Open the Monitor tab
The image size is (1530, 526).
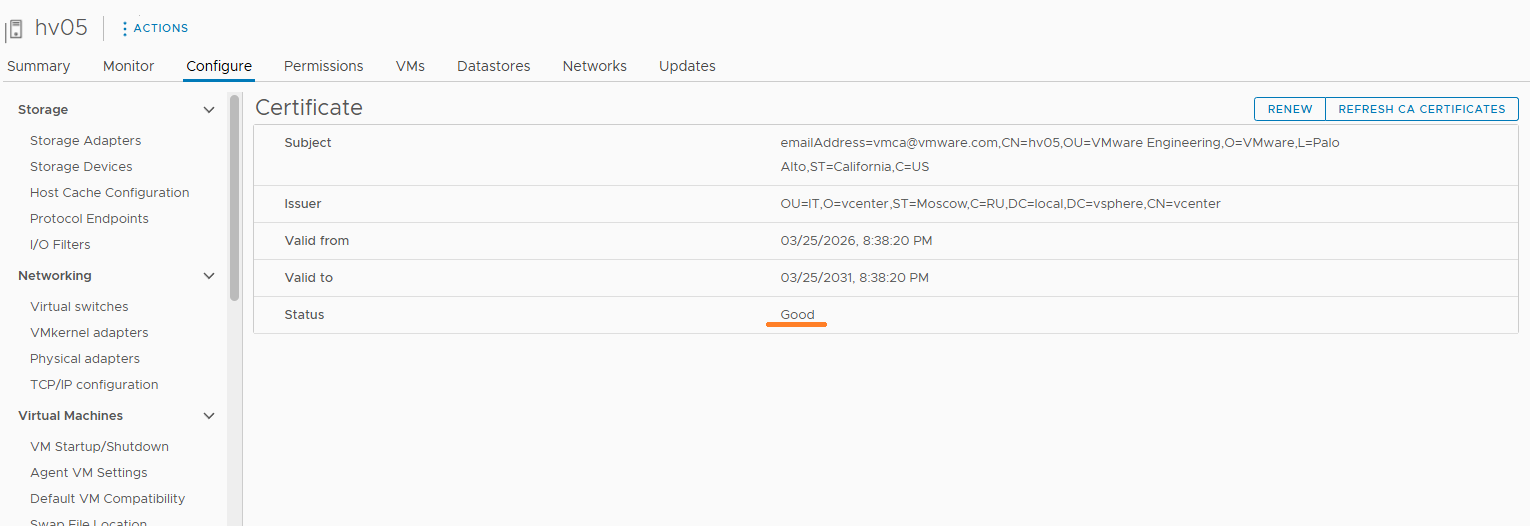tap(128, 66)
